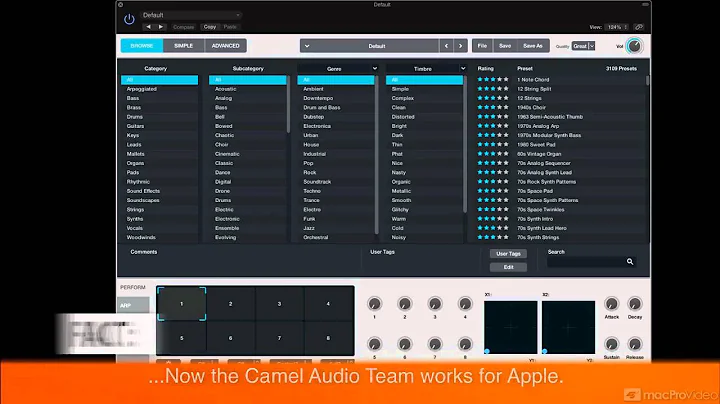
Task: Click the File button
Action: (x=482, y=46)
